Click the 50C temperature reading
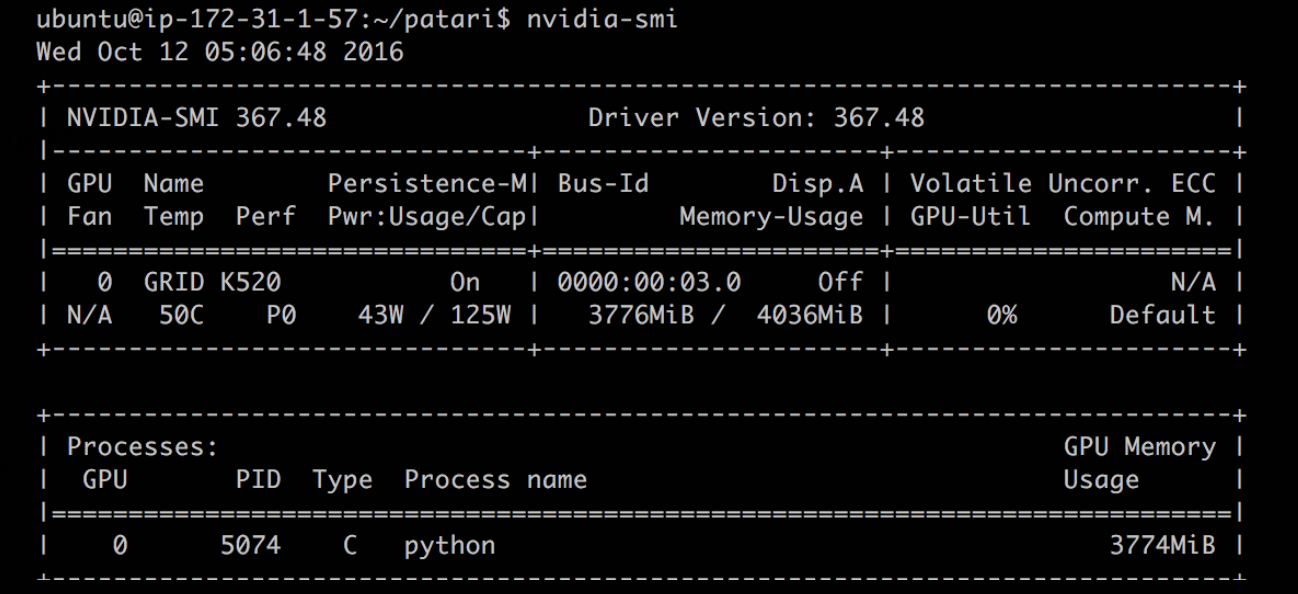This screenshot has height=594, width=1298. pyautogui.click(x=181, y=315)
